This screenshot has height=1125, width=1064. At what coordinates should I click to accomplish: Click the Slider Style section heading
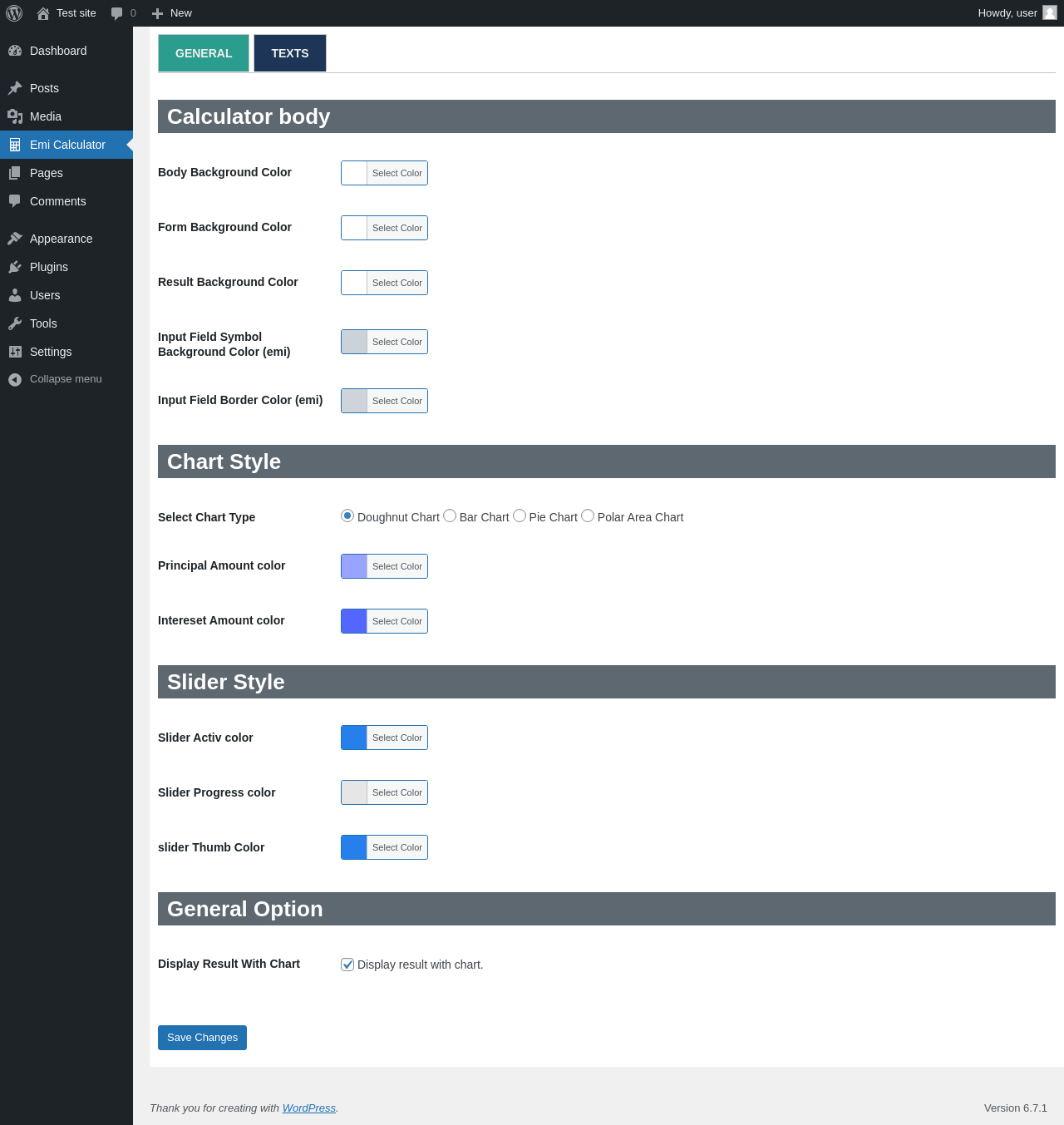[x=607, y=682]
